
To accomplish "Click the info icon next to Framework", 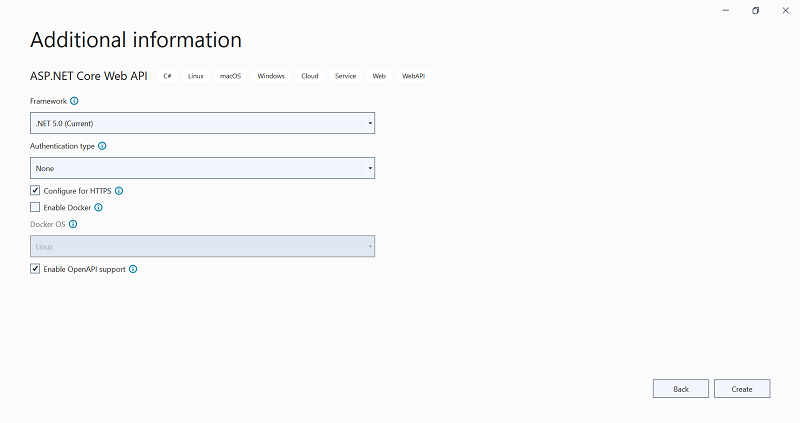I will [x=74, y=101].
